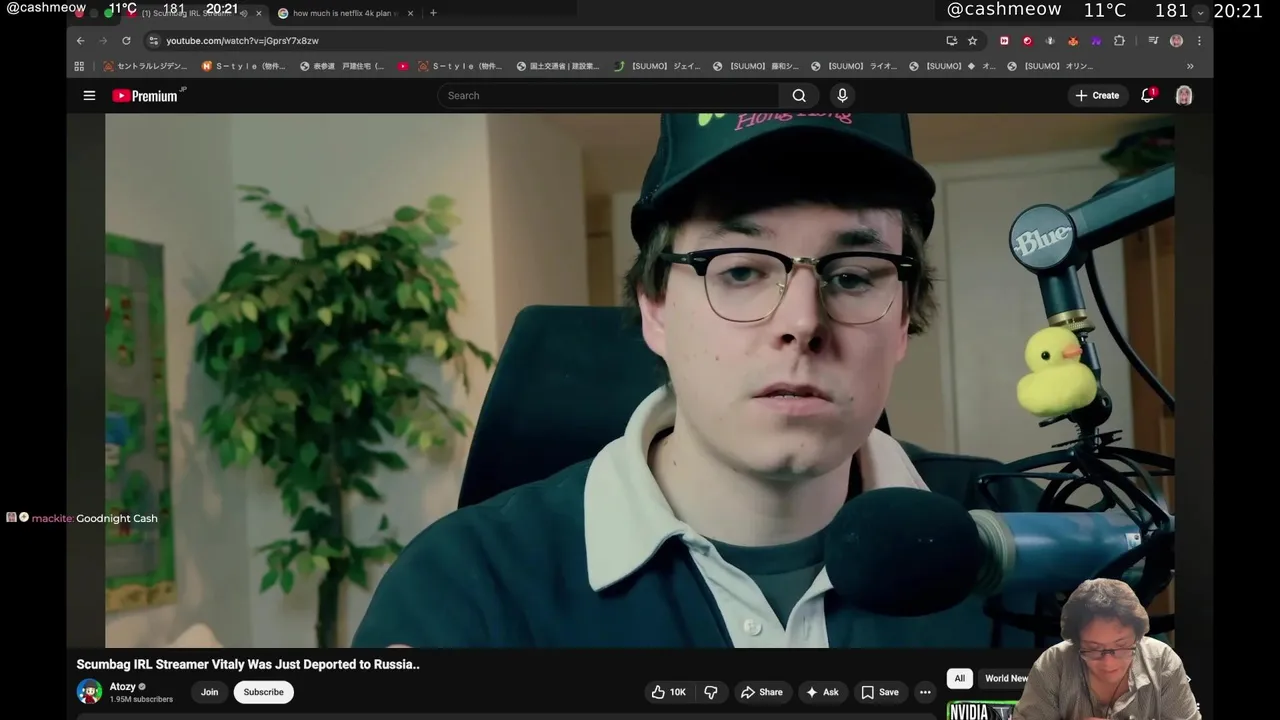
Task: Open the YouTube hamburger guide menu
Action: tap(89, 95)
